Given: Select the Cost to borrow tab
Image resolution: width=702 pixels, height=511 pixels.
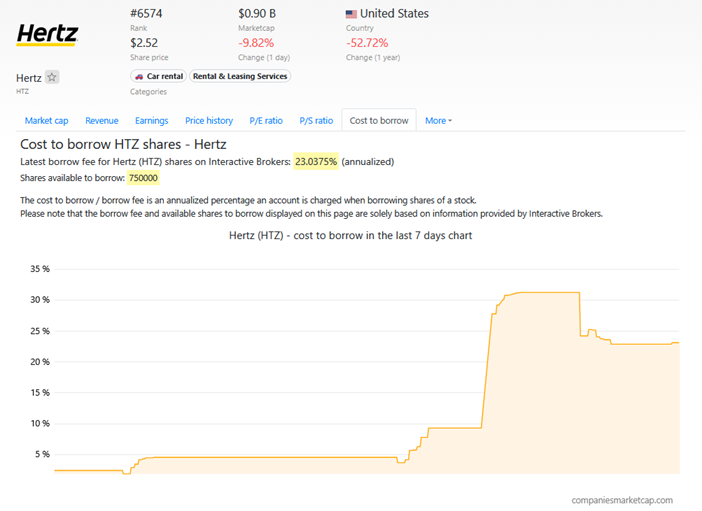Looking at the screenshot, I should click(x=379, y=120).
